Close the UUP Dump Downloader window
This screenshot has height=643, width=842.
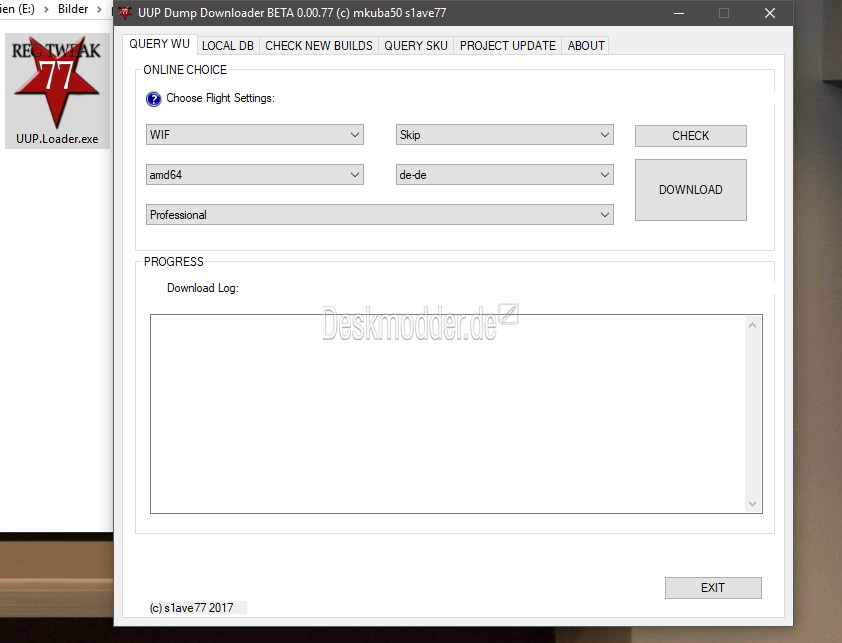coord(770,13)
